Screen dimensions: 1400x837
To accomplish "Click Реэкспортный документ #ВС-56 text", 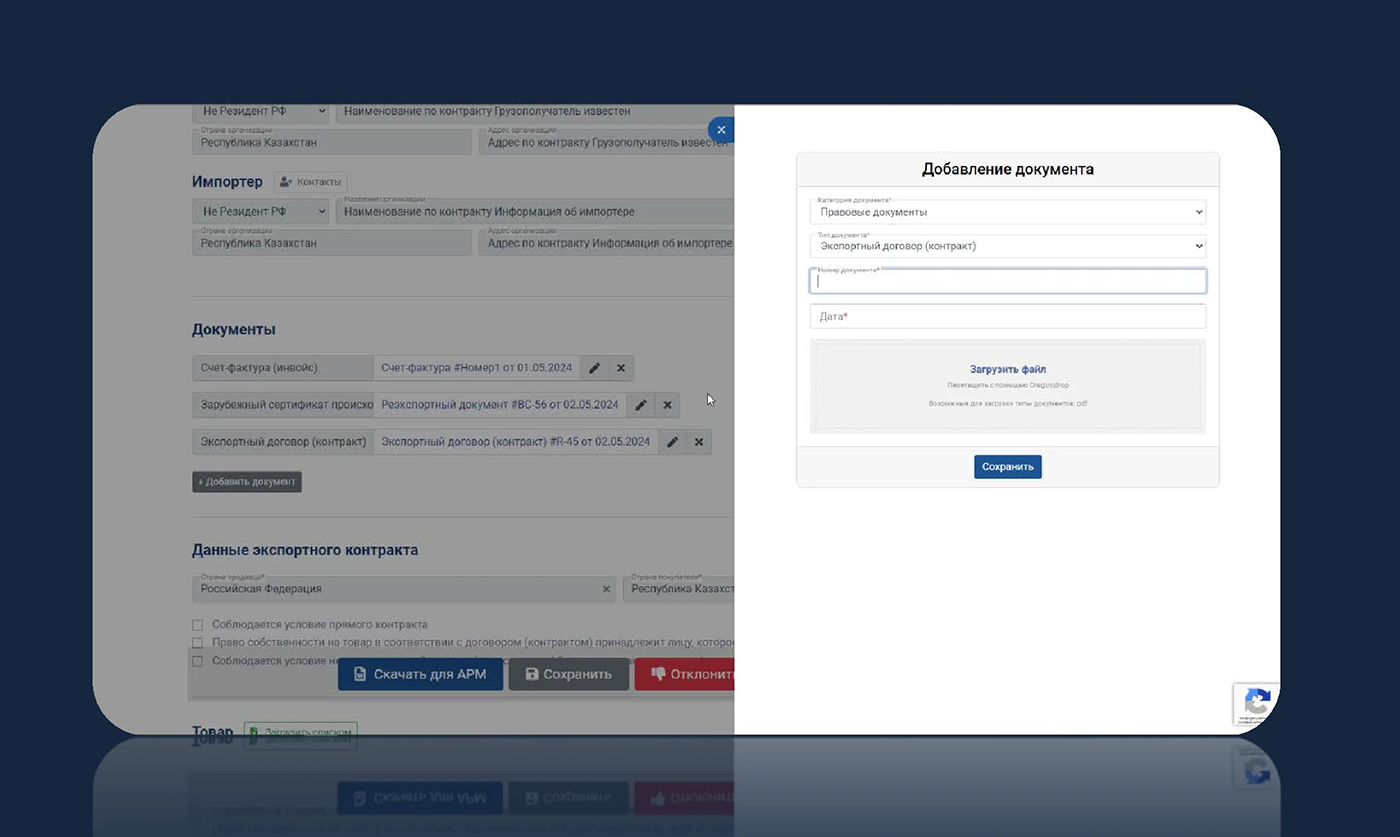I will click(x=500, y=405).
